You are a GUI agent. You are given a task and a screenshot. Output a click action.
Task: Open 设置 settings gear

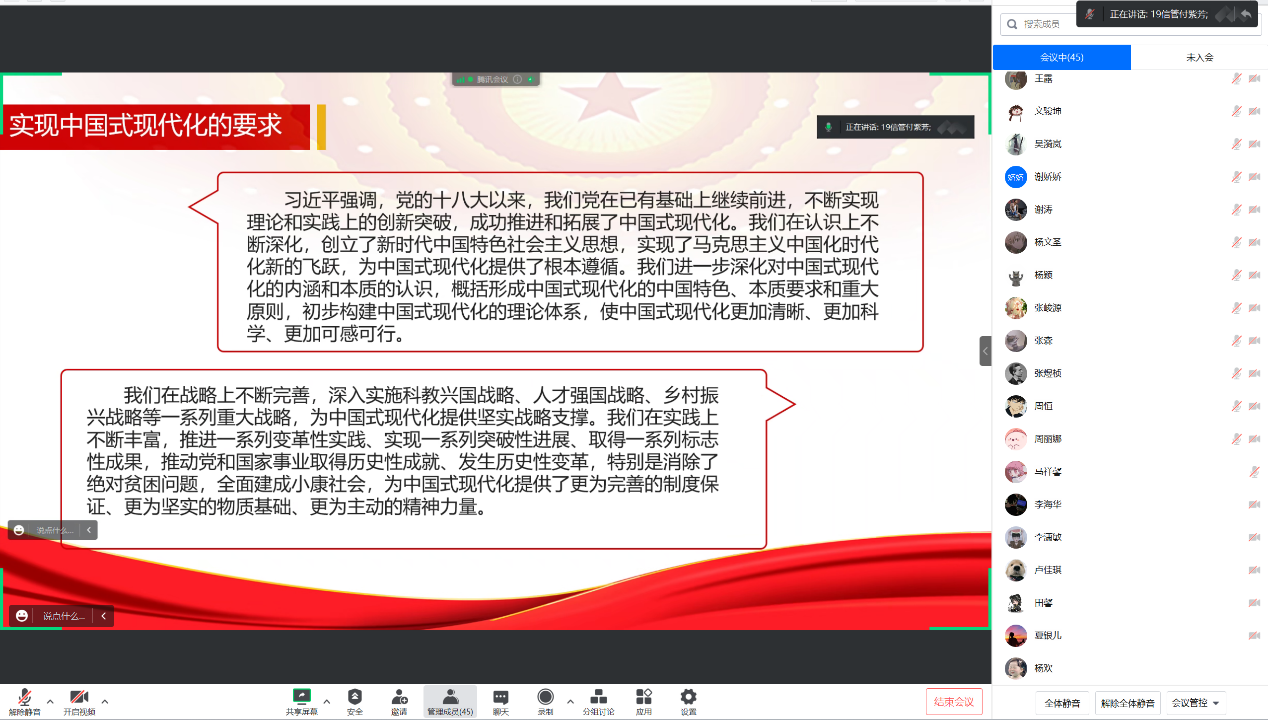[x=688, y=697]
